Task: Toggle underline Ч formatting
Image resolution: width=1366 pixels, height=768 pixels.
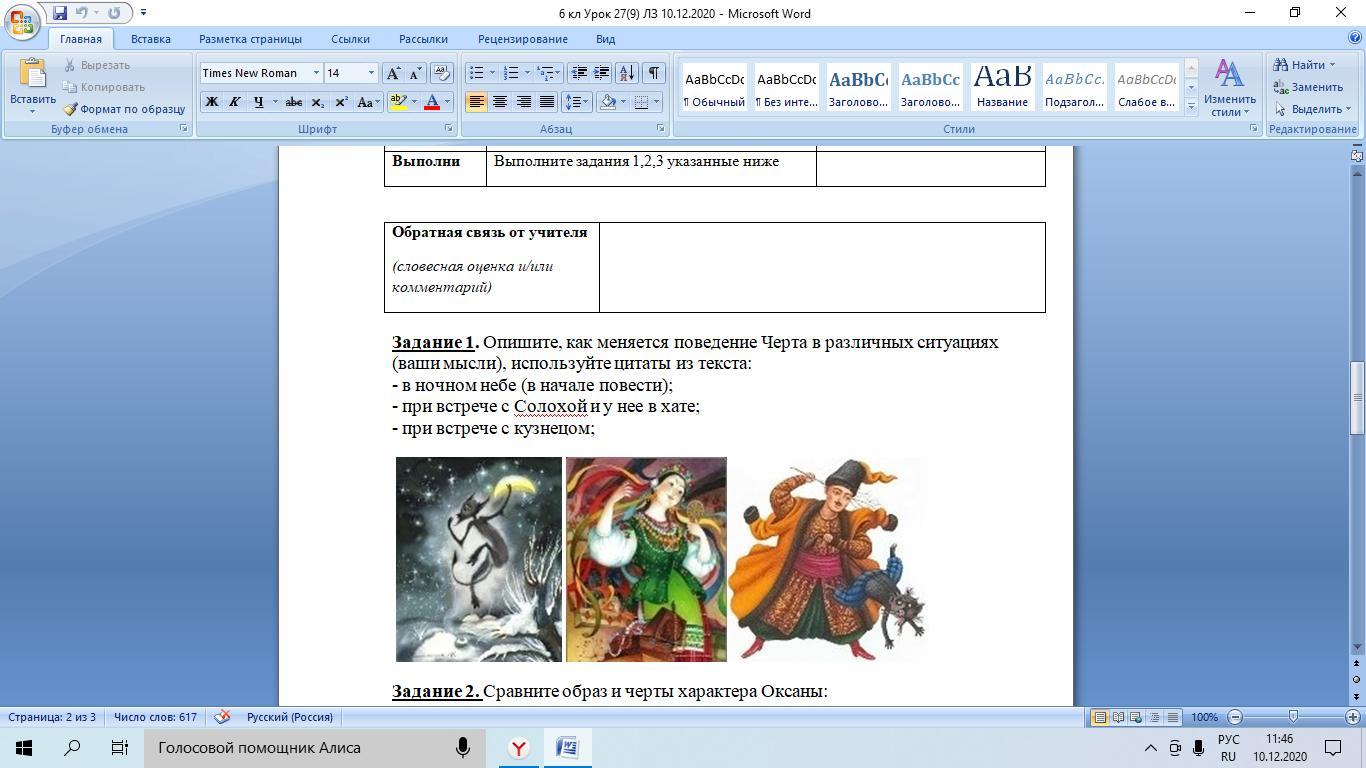Action: click(258, 102)
